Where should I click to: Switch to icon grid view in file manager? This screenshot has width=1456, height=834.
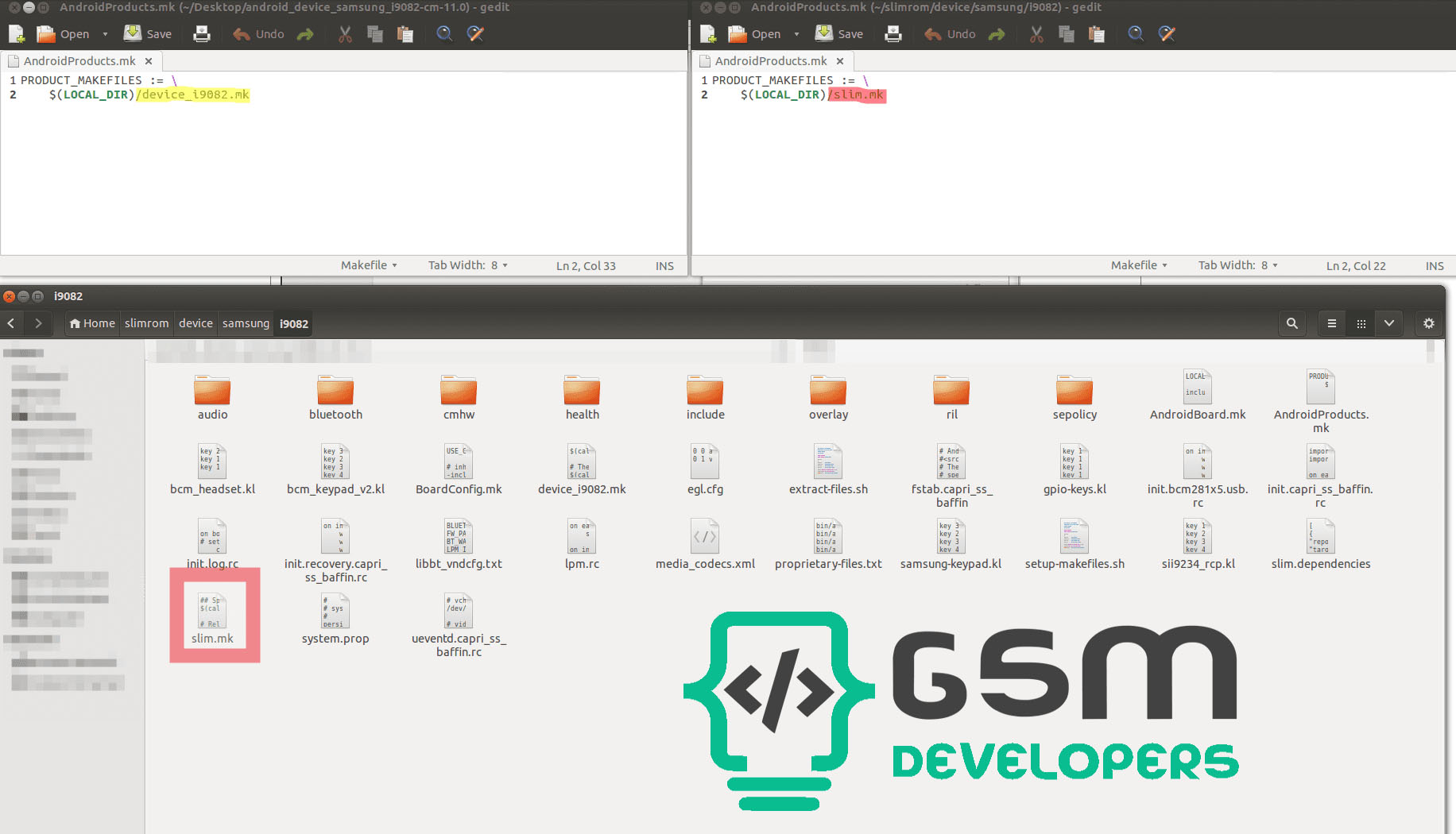click(x=1361, y=323)
